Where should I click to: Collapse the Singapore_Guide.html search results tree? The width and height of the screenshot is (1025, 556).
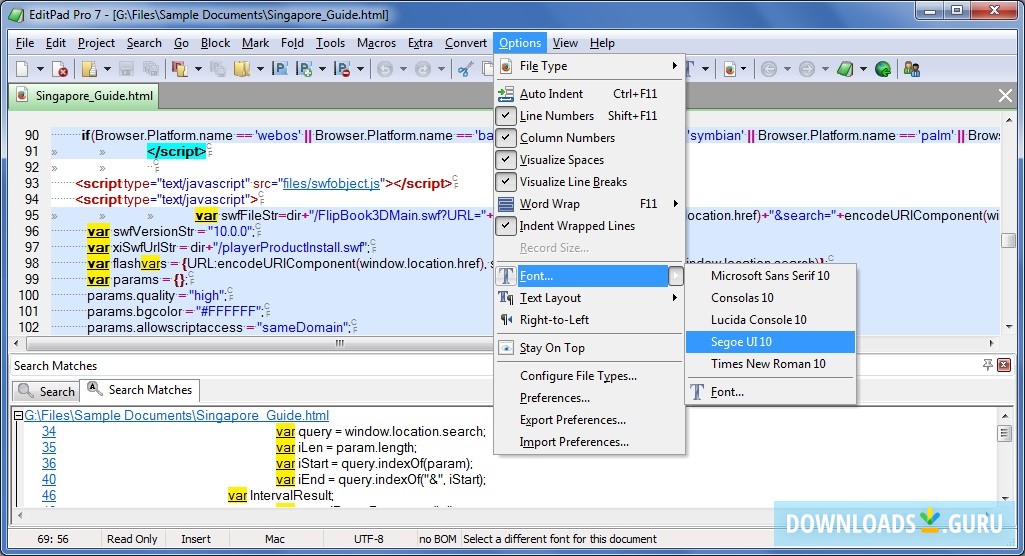coord(18,416)
